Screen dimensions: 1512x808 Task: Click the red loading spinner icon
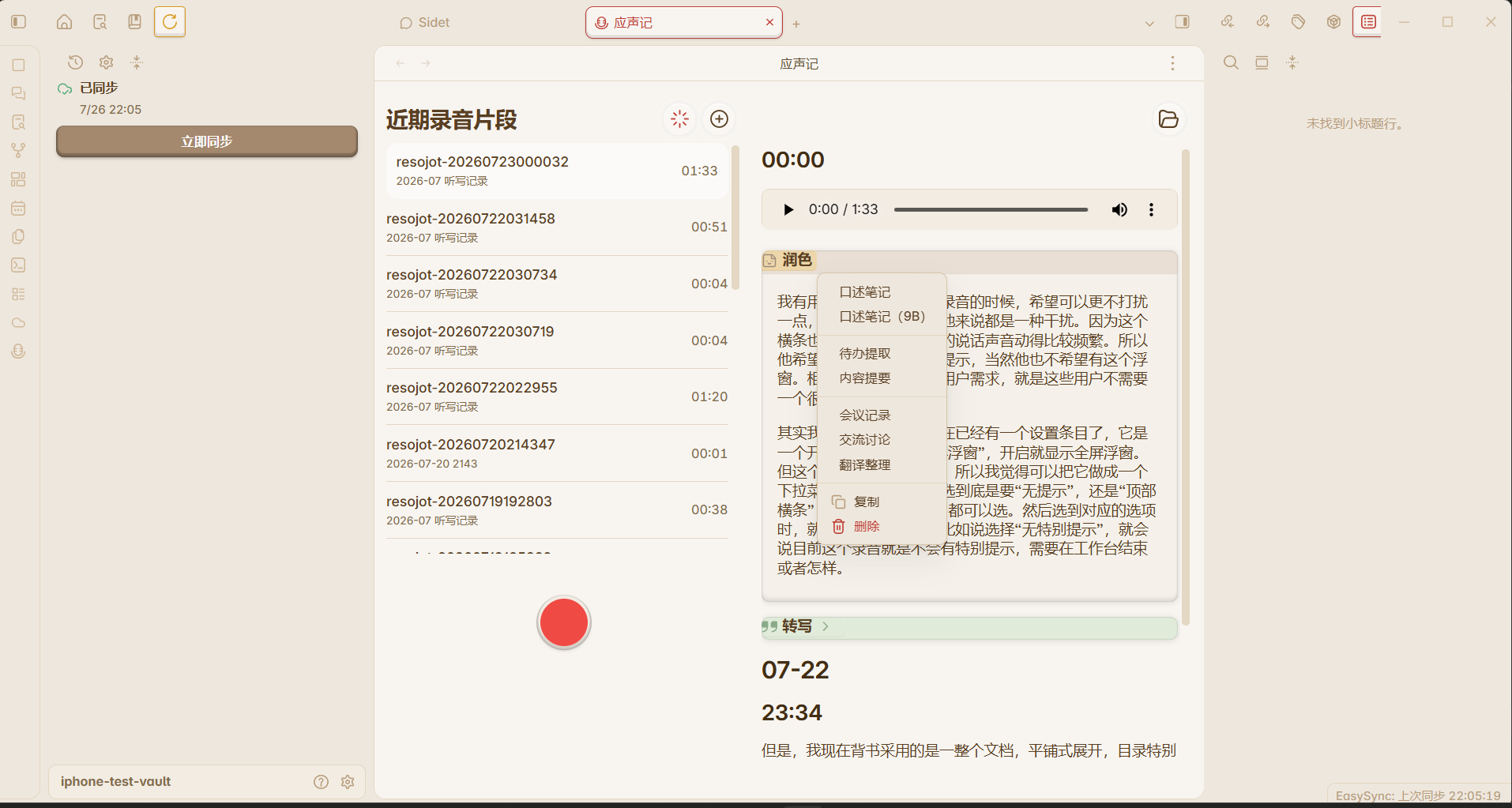point(679,119)
